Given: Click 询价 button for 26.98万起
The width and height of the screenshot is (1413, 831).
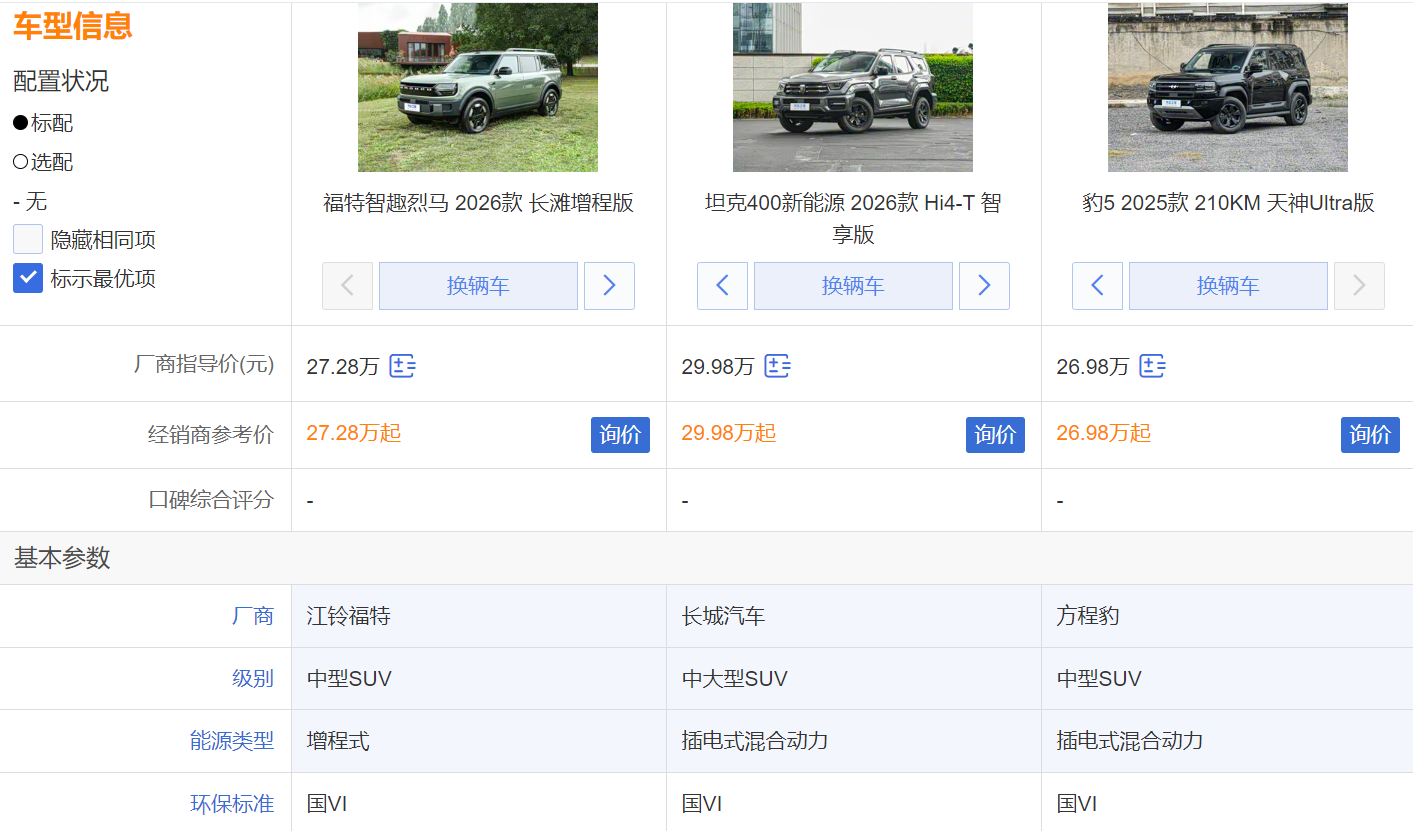Looking at the screenshot, I should coord(1370,435).
